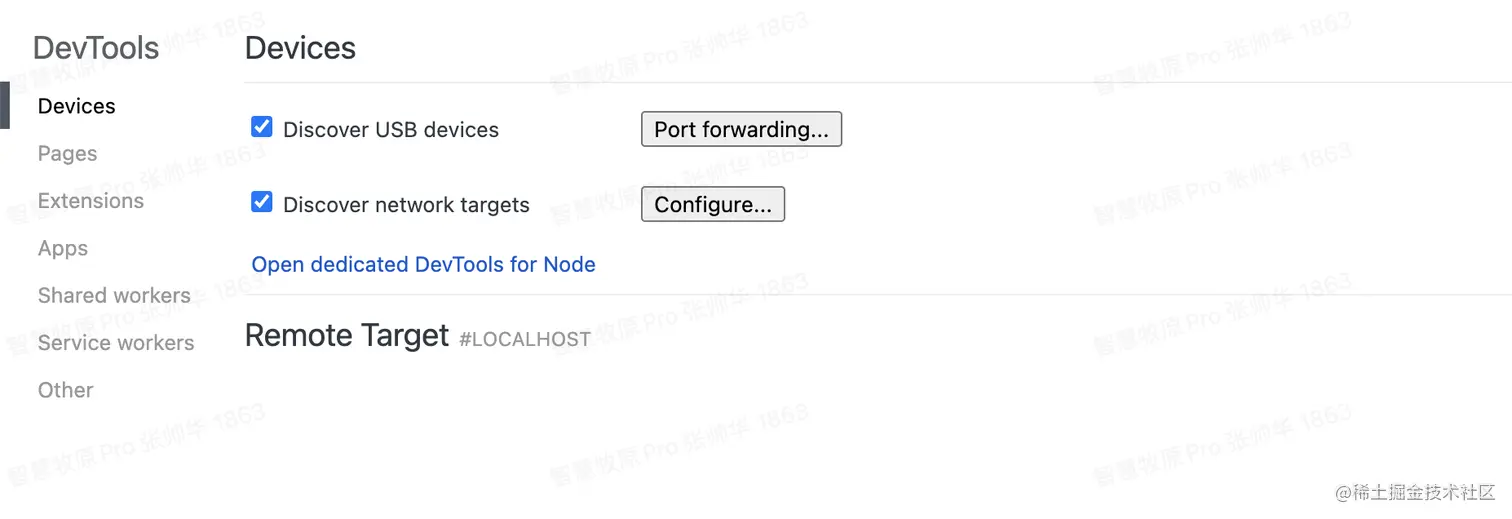Show the Shared workers list
The width and height of the screenshot is (1512, 519).
pyautogui.click(x=114, y=295)
